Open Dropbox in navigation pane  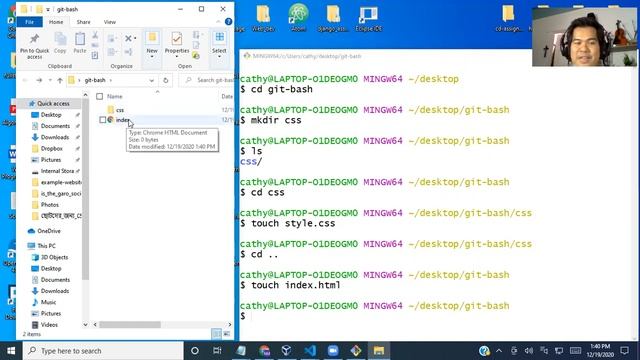(51, 149)
